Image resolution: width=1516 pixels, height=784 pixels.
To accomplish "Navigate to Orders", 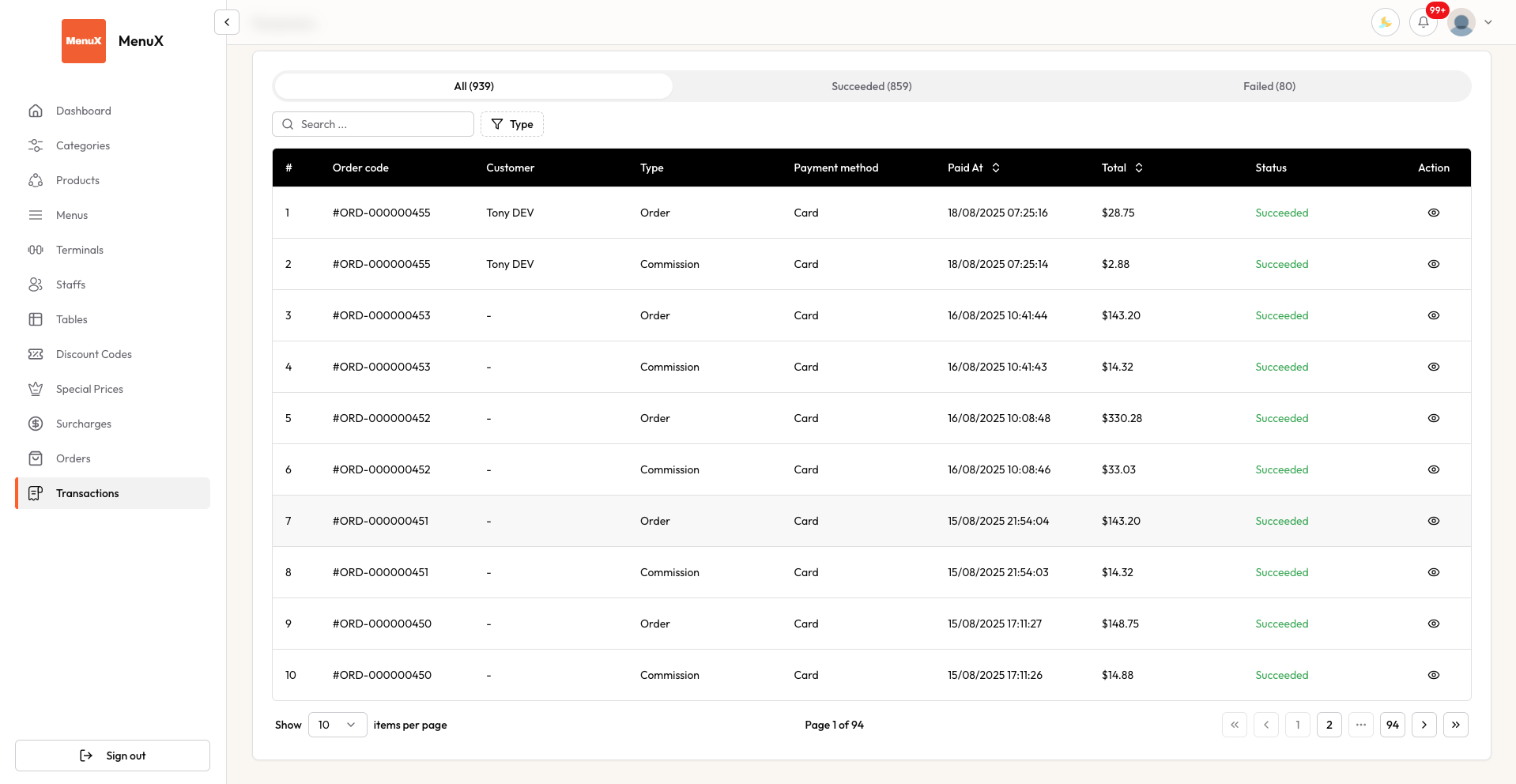I will click(112, 458).
